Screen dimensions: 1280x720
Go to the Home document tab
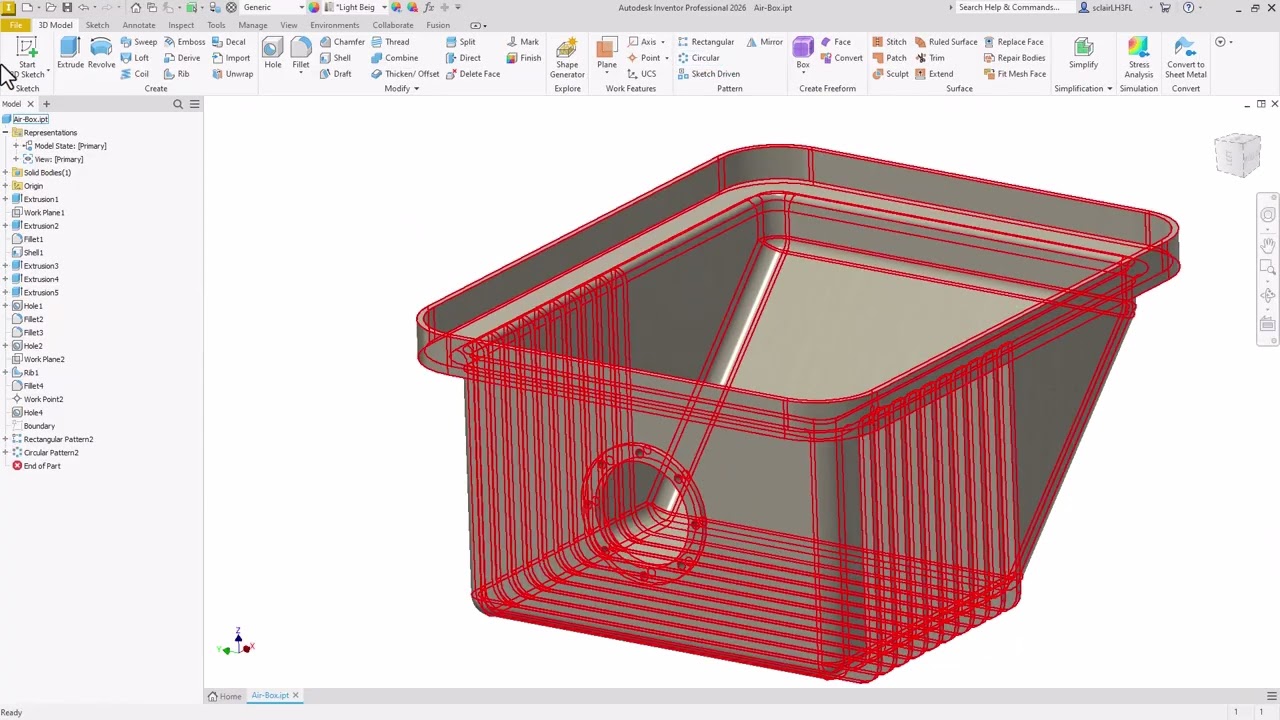click(225, 696)
